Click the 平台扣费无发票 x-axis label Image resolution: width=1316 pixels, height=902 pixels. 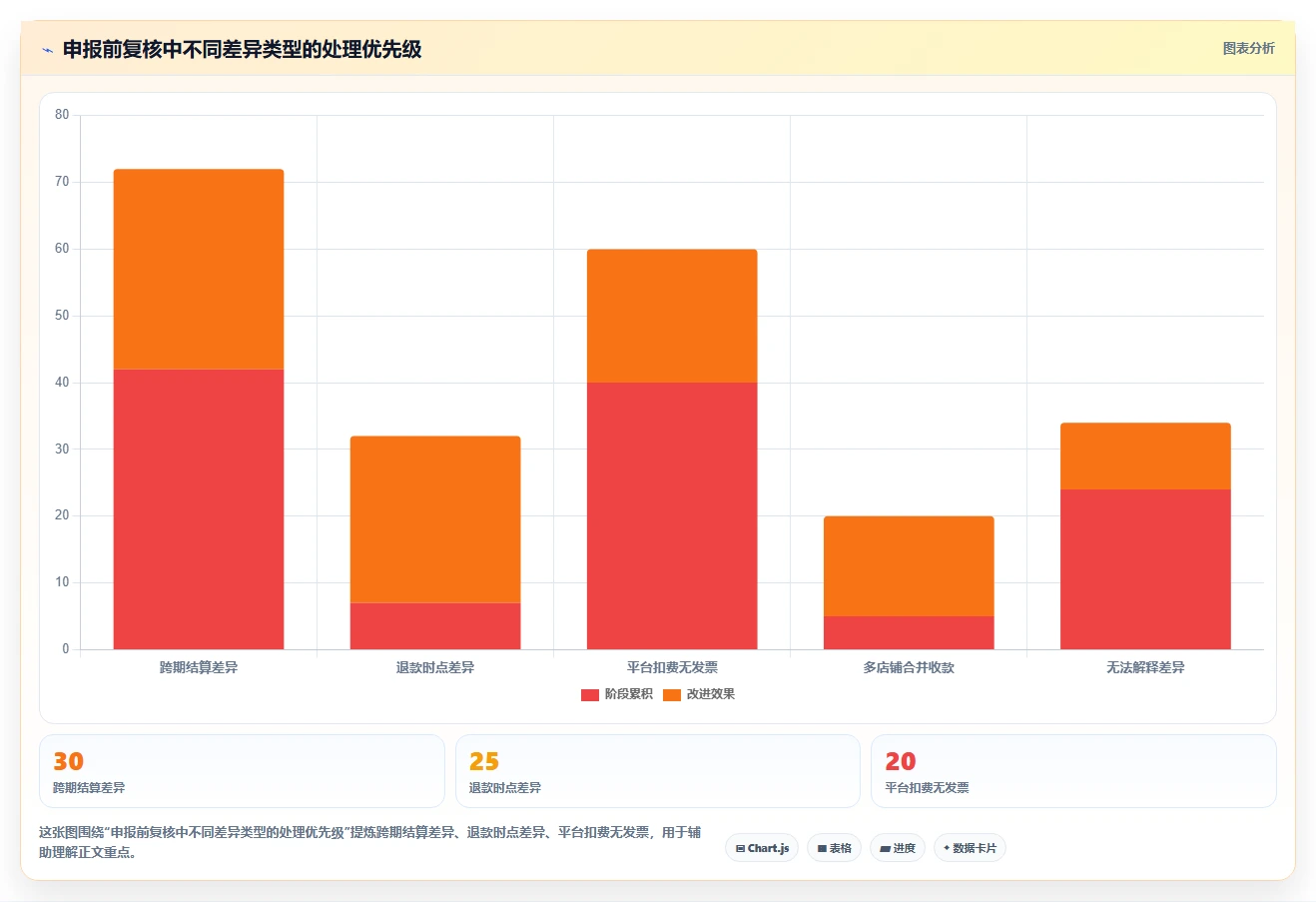click(x=672, y=667)
